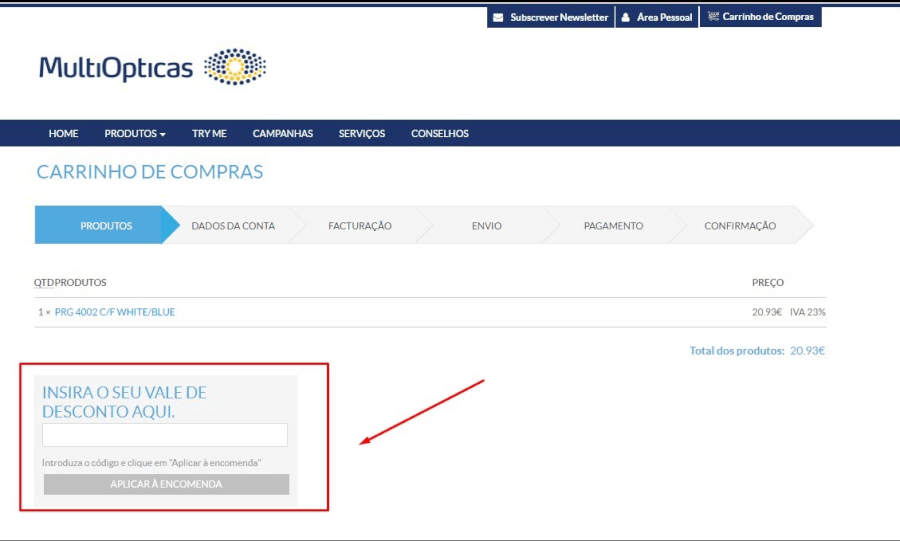Click the discount voucher code input field
This screenshot has height=541, width=900.
tap(165, 435)
